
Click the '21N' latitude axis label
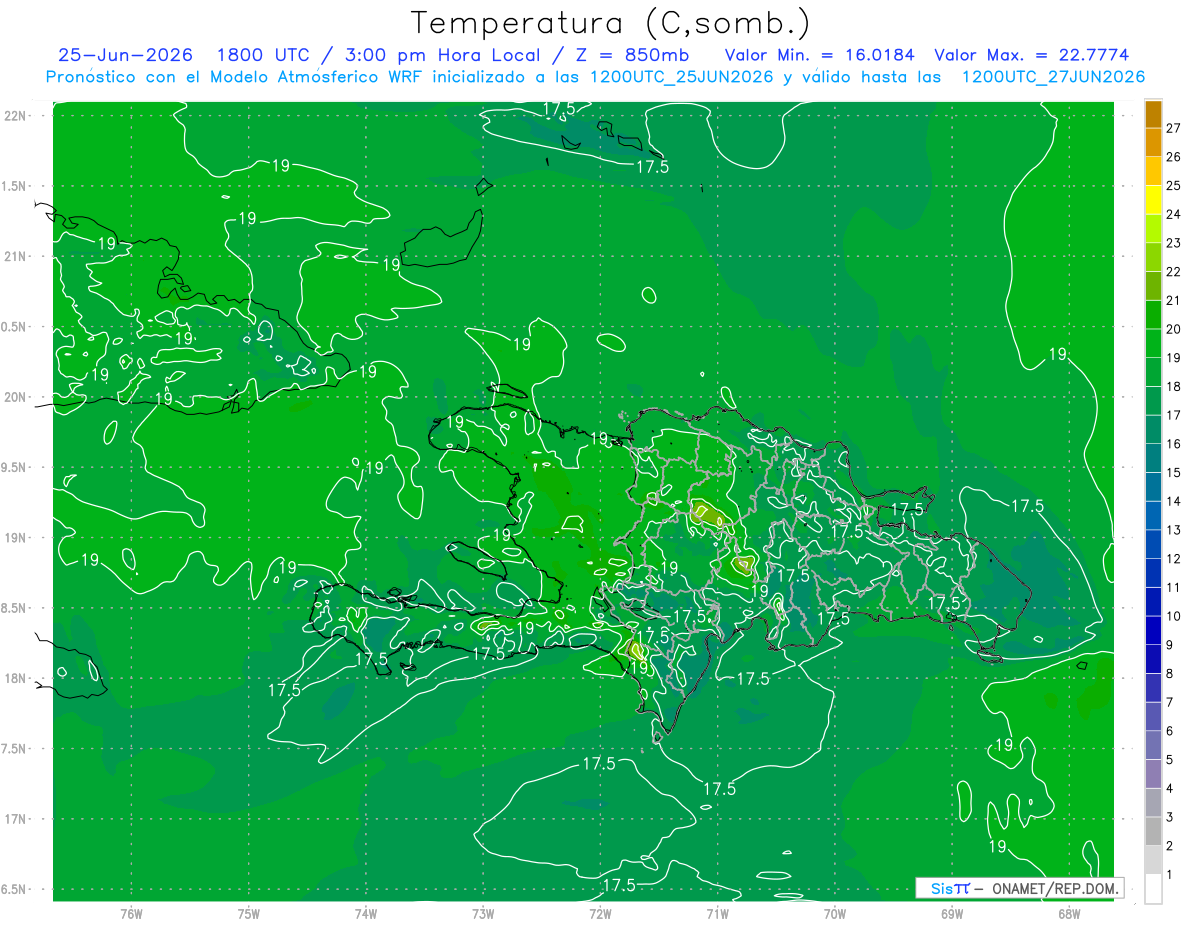tap(16, 256)
